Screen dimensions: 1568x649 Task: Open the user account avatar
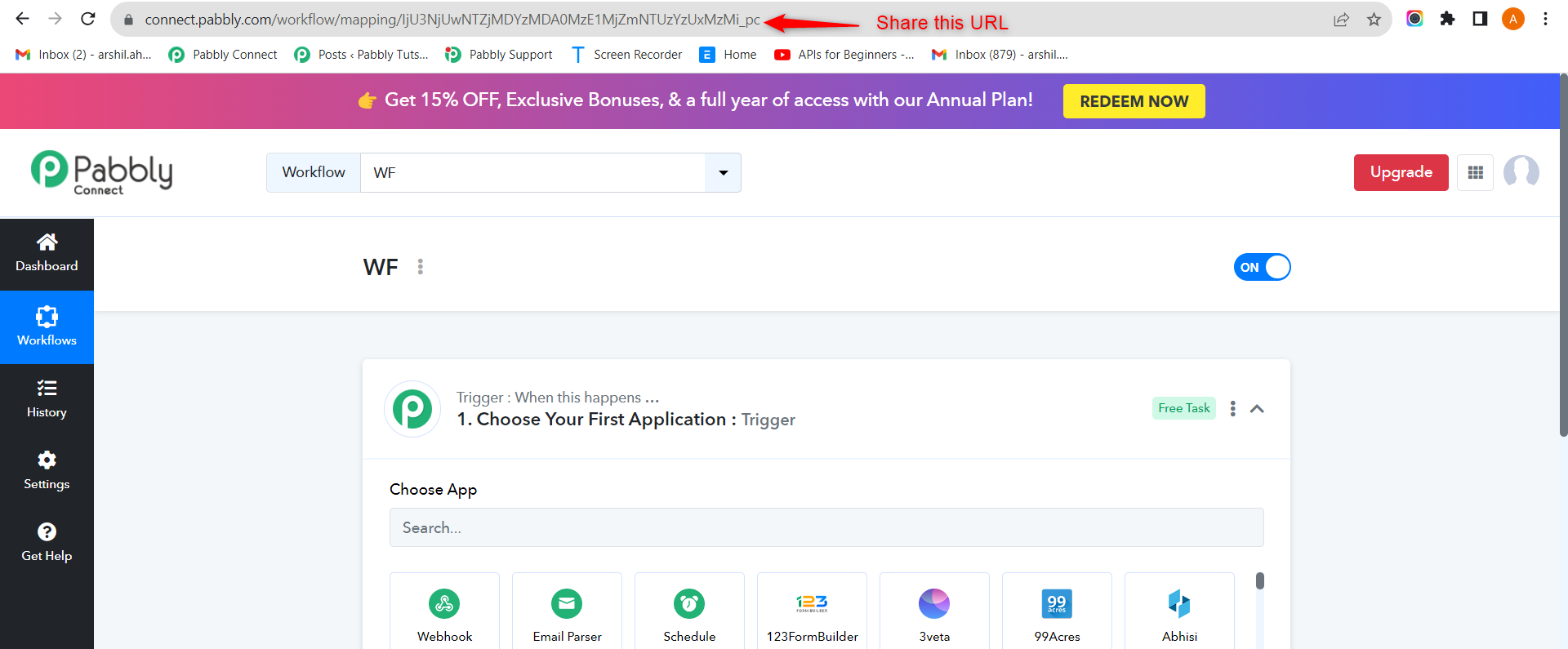(x=1521, y=172)
